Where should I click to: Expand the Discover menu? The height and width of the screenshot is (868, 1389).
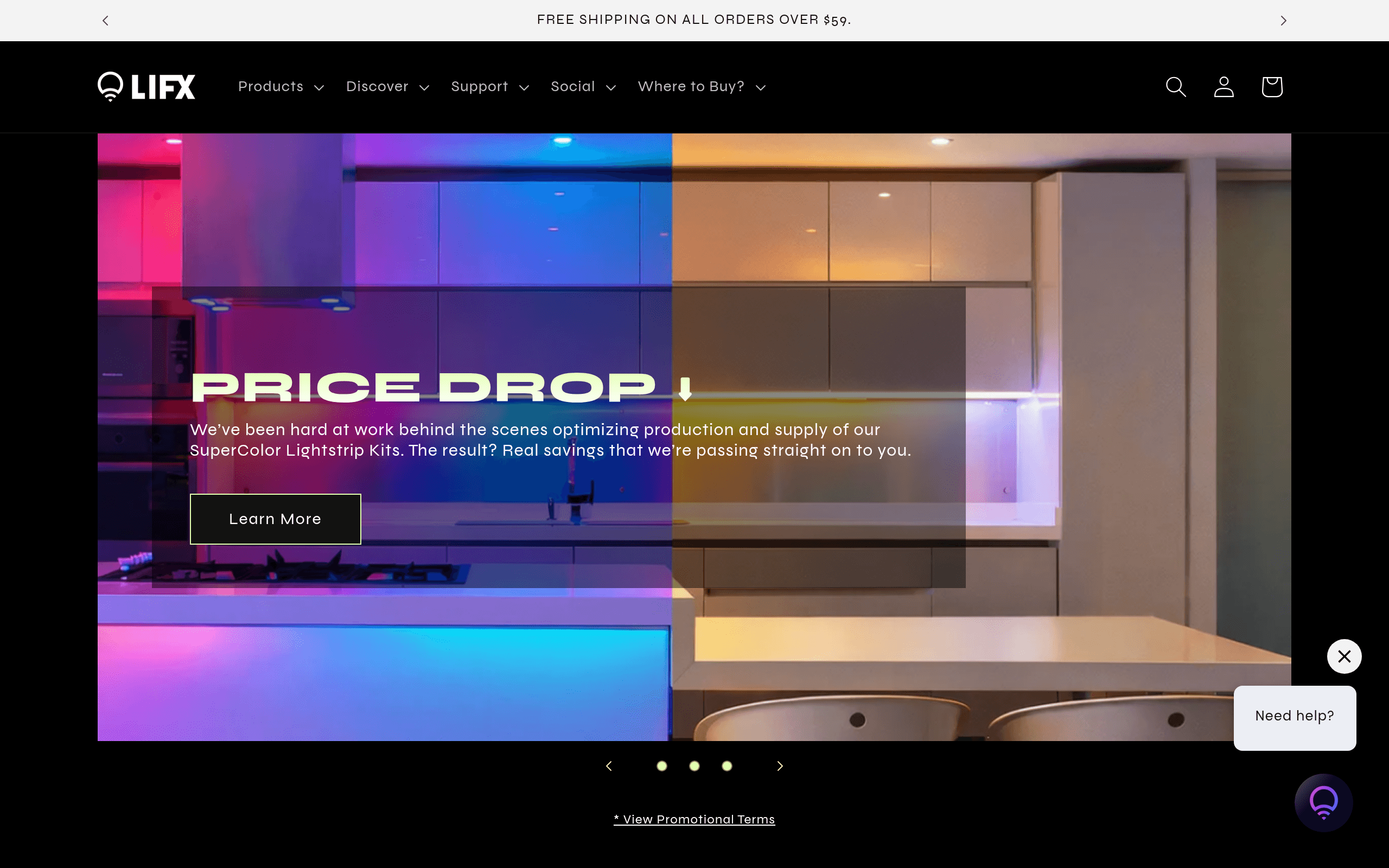pos(387,87)
